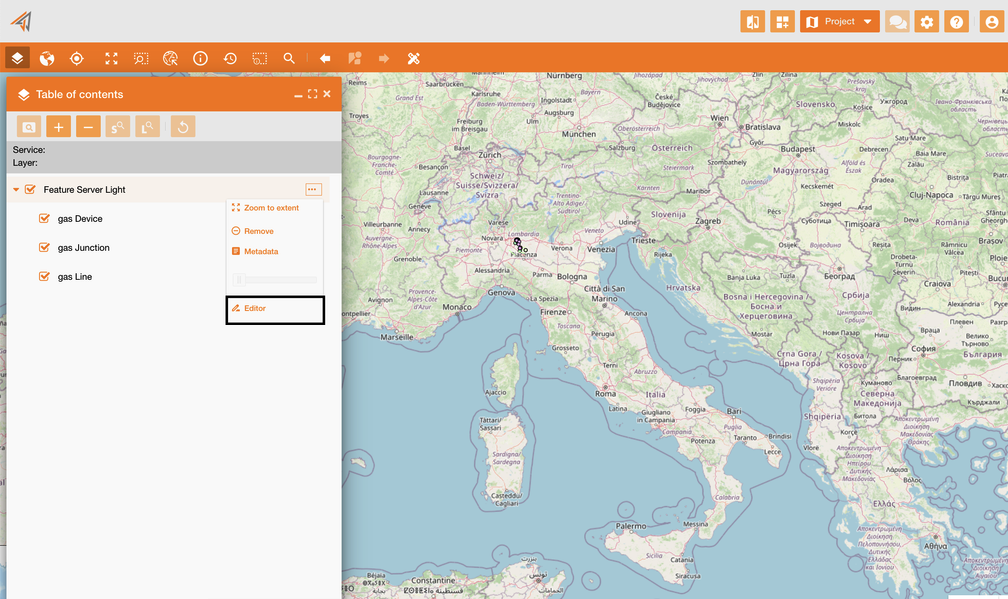Toggle Feature Server Light checkbox
Screen dimensions: 1008x599
pyautogui.click(x=30, y=190)
